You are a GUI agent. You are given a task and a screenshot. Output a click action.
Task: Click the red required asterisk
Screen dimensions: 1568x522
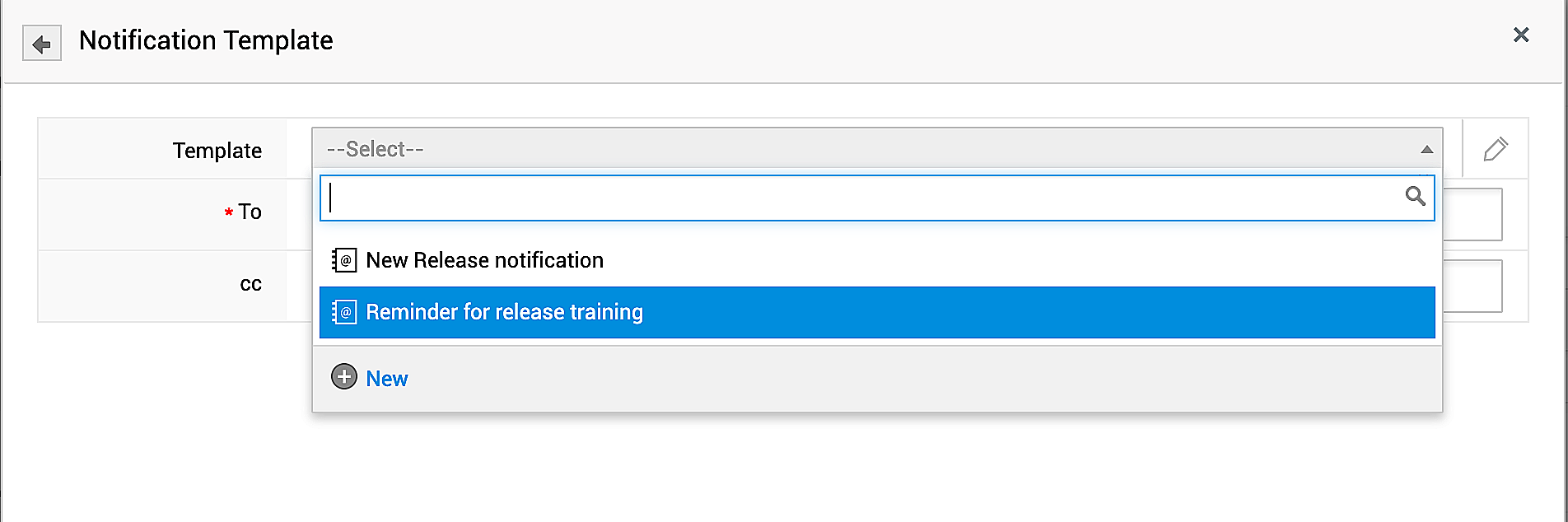coord(229,213)
